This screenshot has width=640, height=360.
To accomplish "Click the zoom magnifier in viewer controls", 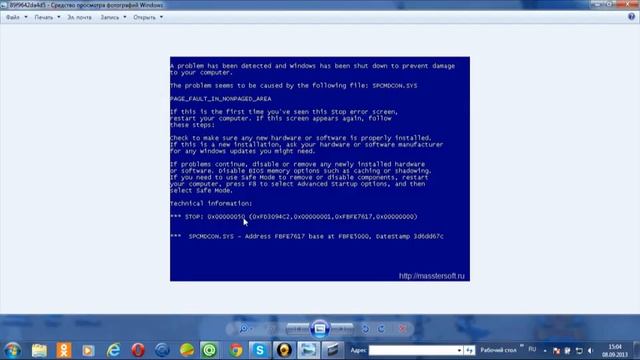I will point(244,329).
